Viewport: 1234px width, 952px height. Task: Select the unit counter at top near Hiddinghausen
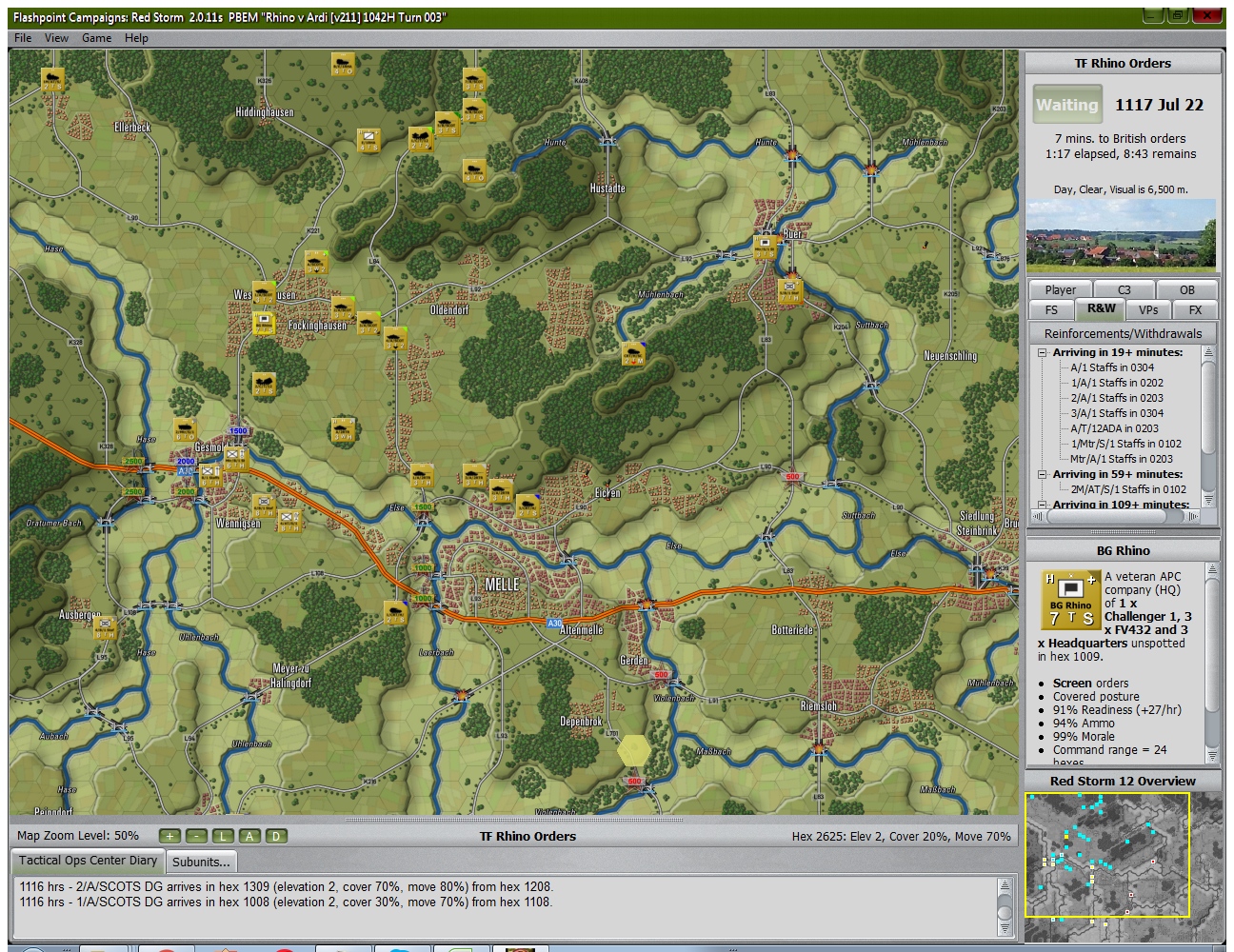[343, 64]
